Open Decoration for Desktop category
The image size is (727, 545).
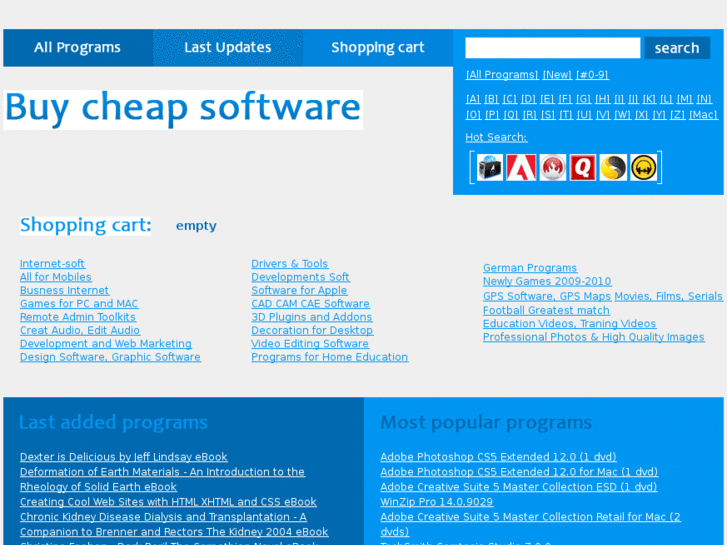pyautogui.click(x=312, y=331)
